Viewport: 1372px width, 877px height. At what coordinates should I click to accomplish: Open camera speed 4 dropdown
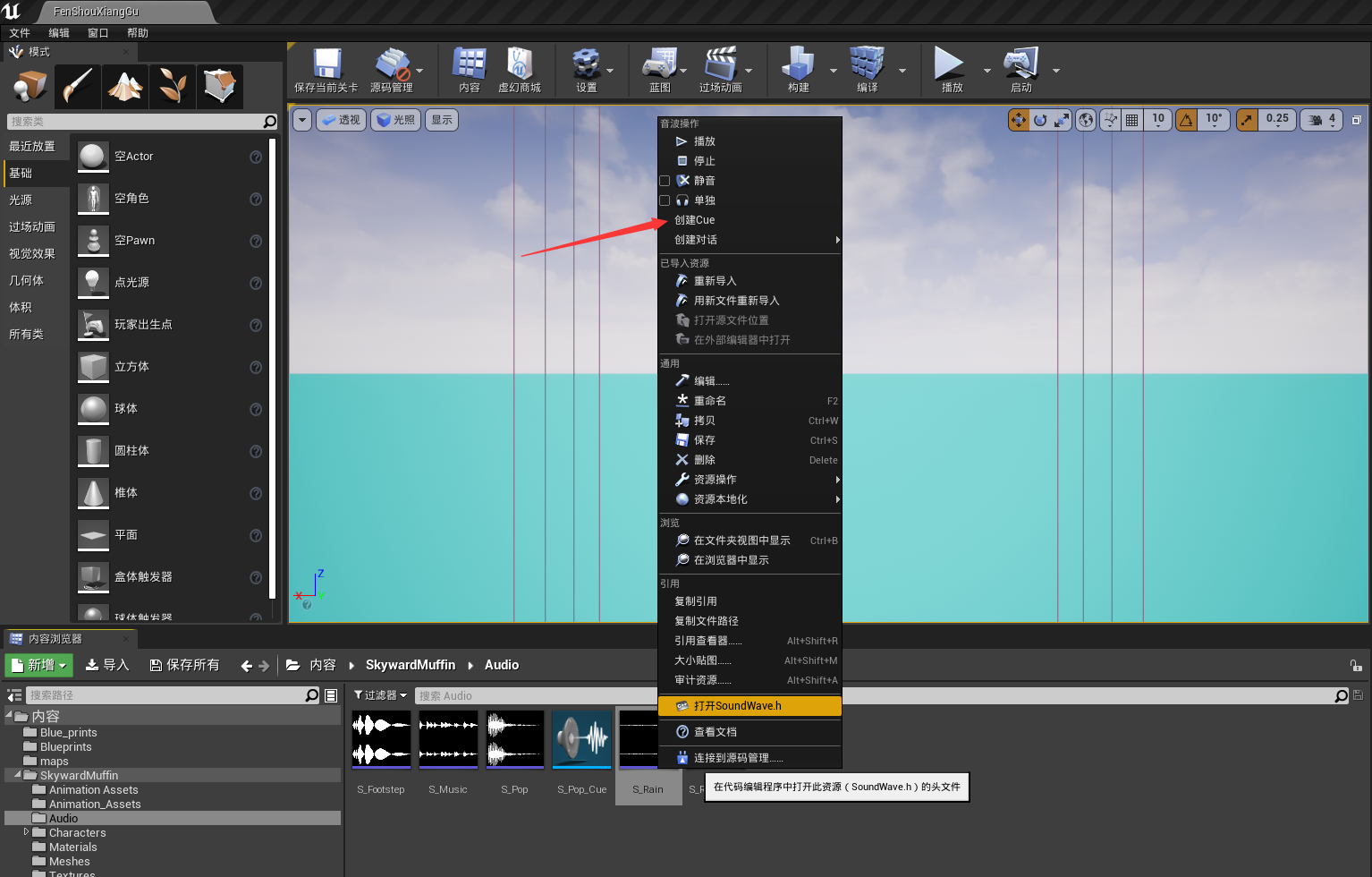click(1322, 120)
